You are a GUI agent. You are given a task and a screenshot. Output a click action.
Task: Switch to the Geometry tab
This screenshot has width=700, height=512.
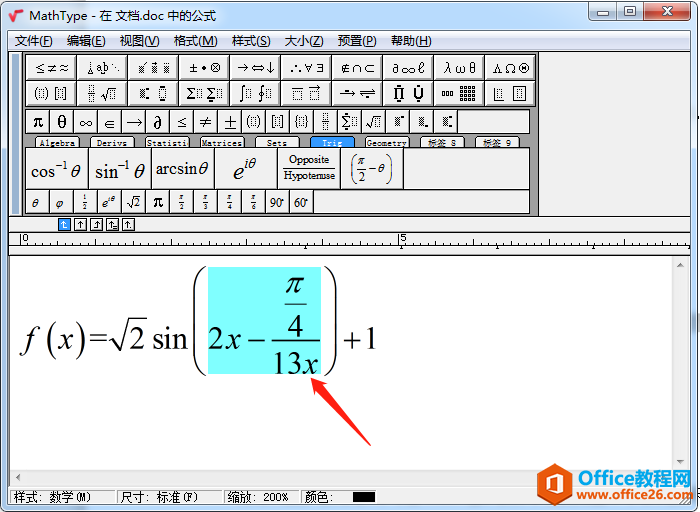(x=387, y=143)
